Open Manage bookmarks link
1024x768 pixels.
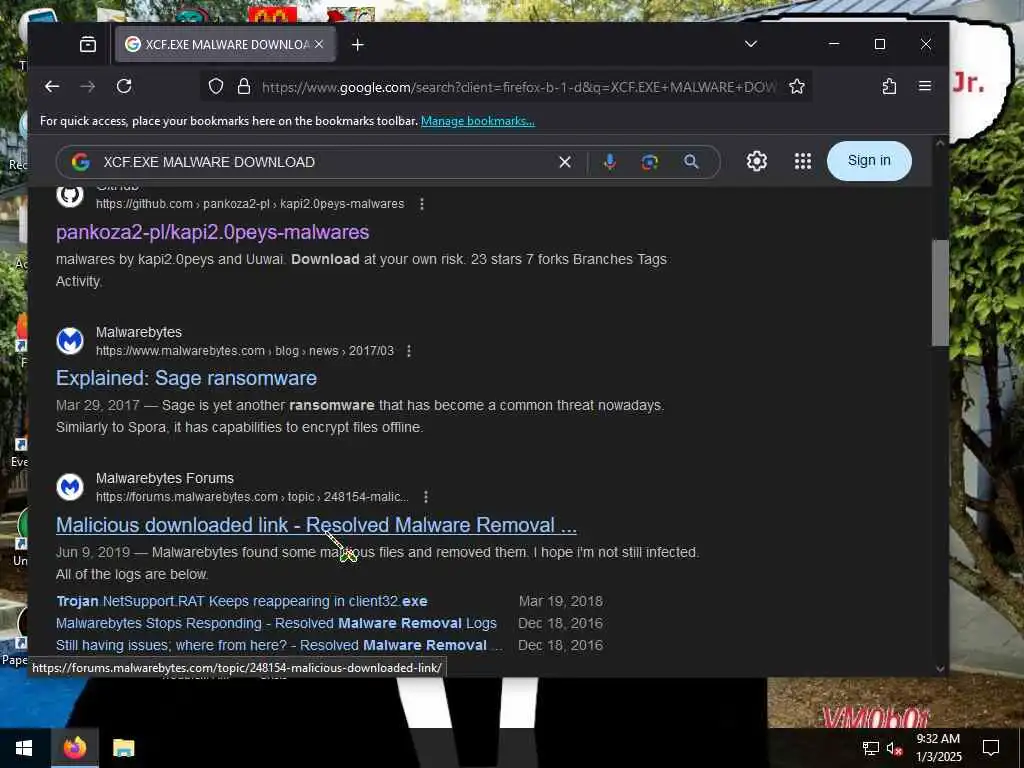tap(477, 121)
